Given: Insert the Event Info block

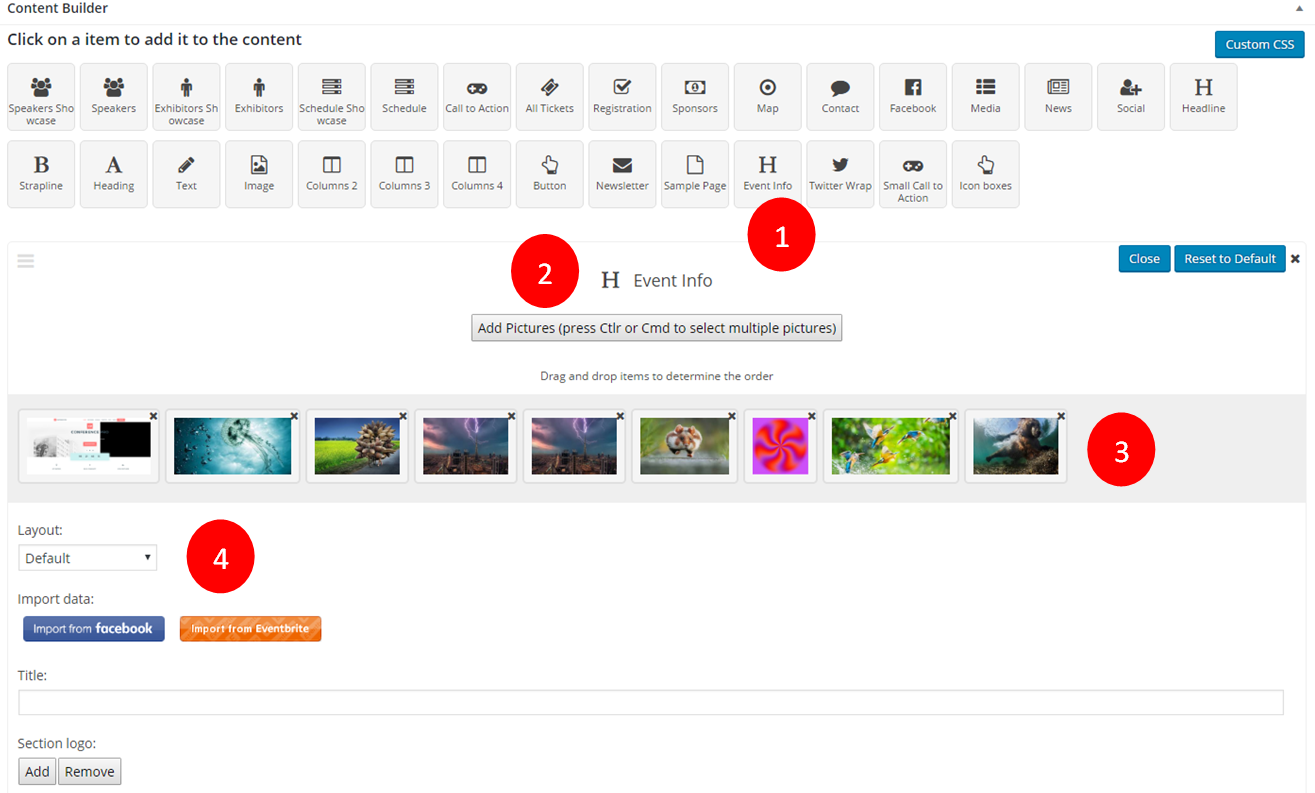Looking at the screenshot, I should coord(768,174).
